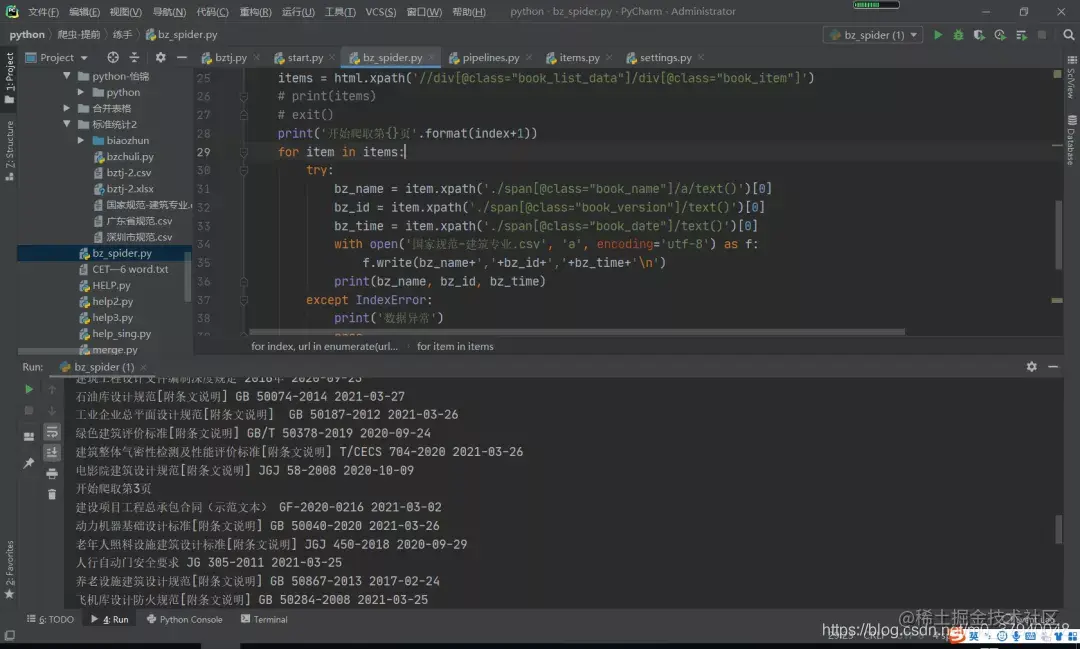The width and height of the screenshot is (1080, 649).
Task: Stop the process in the Run panel
Action: point(29,410)
